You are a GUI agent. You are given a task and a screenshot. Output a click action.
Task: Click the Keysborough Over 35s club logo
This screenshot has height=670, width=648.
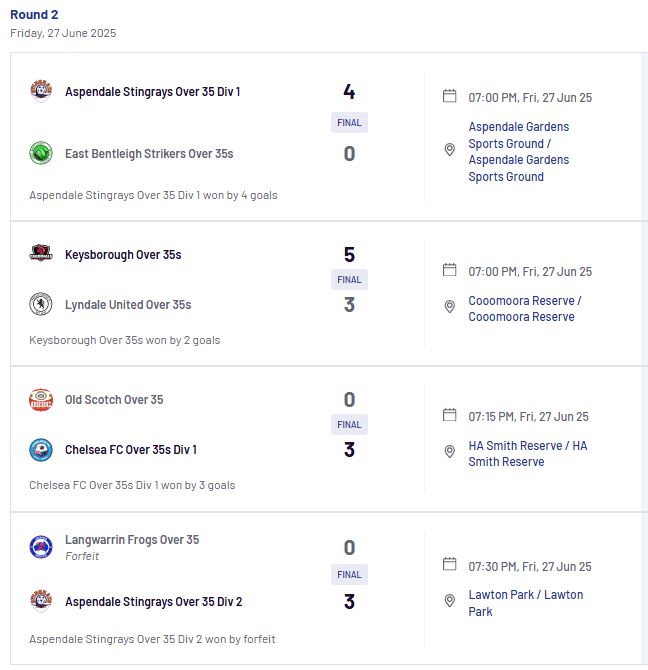click(41, 253)
